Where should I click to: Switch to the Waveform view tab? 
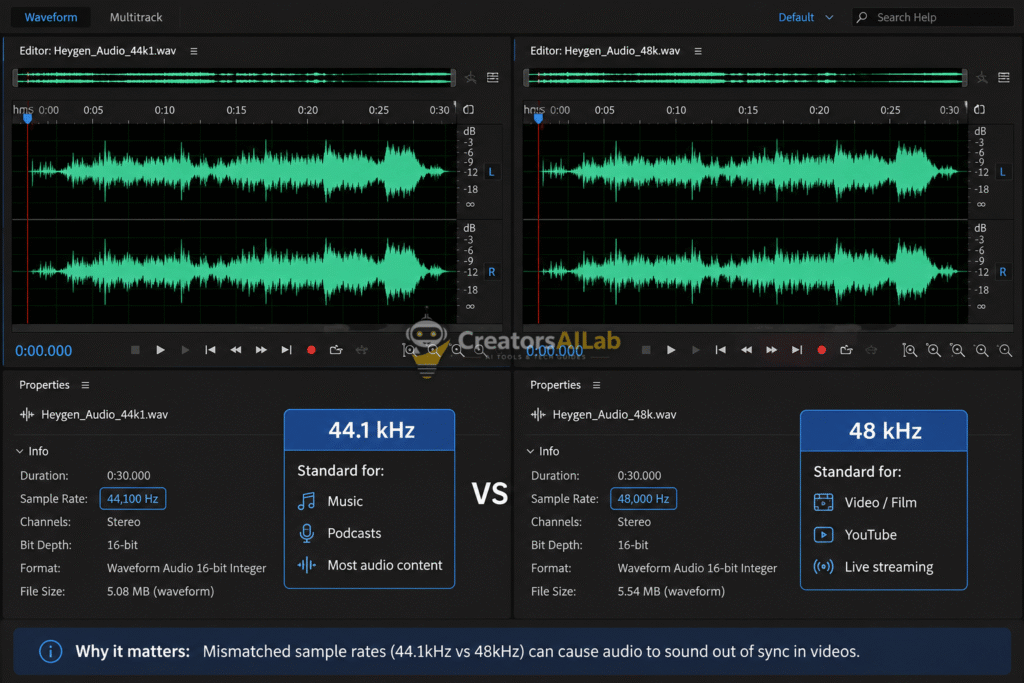[x=51, y=17]
